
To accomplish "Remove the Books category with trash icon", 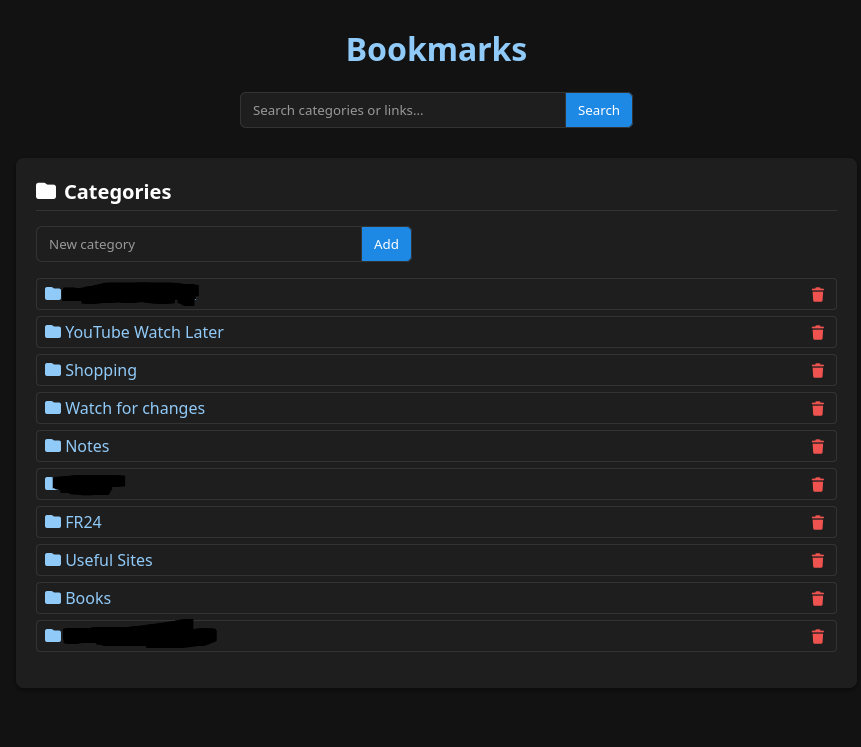I will point(817,598).
